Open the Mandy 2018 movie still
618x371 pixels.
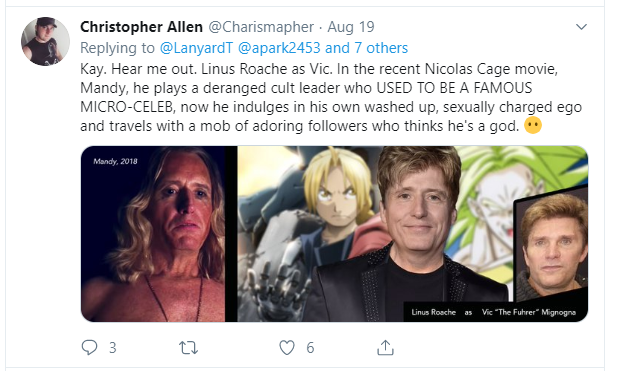click(153, 234)
